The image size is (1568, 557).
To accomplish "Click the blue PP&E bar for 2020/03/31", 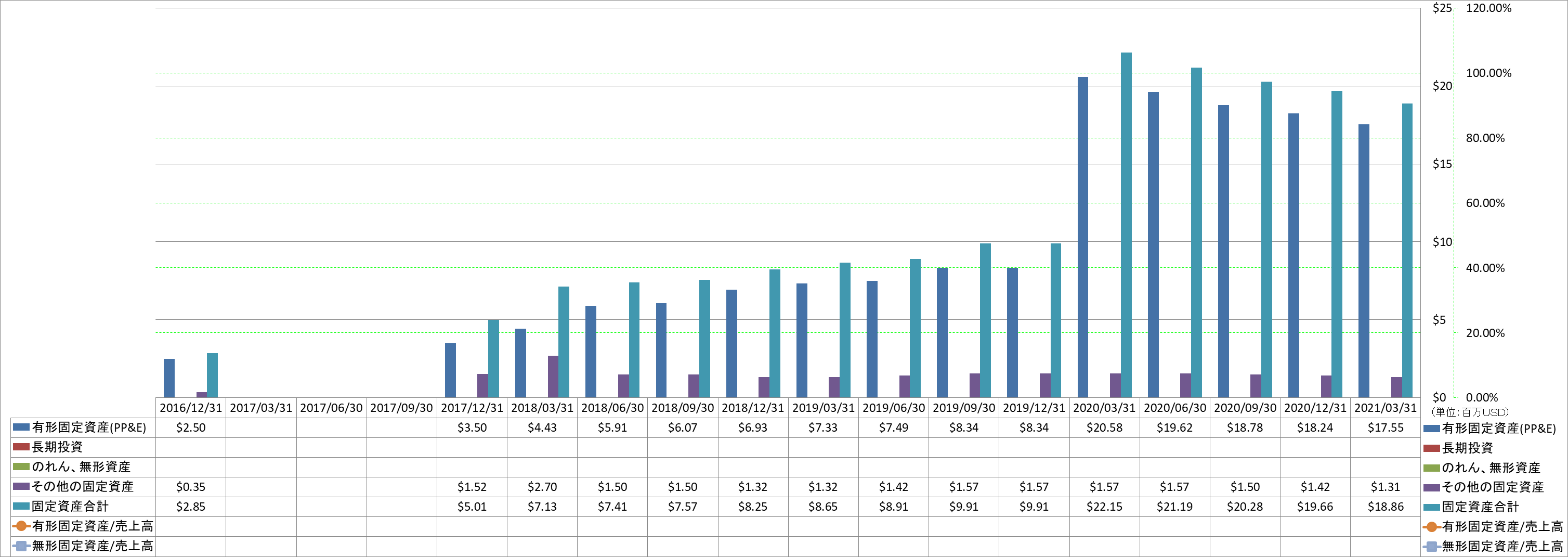I will (1083, 237).
